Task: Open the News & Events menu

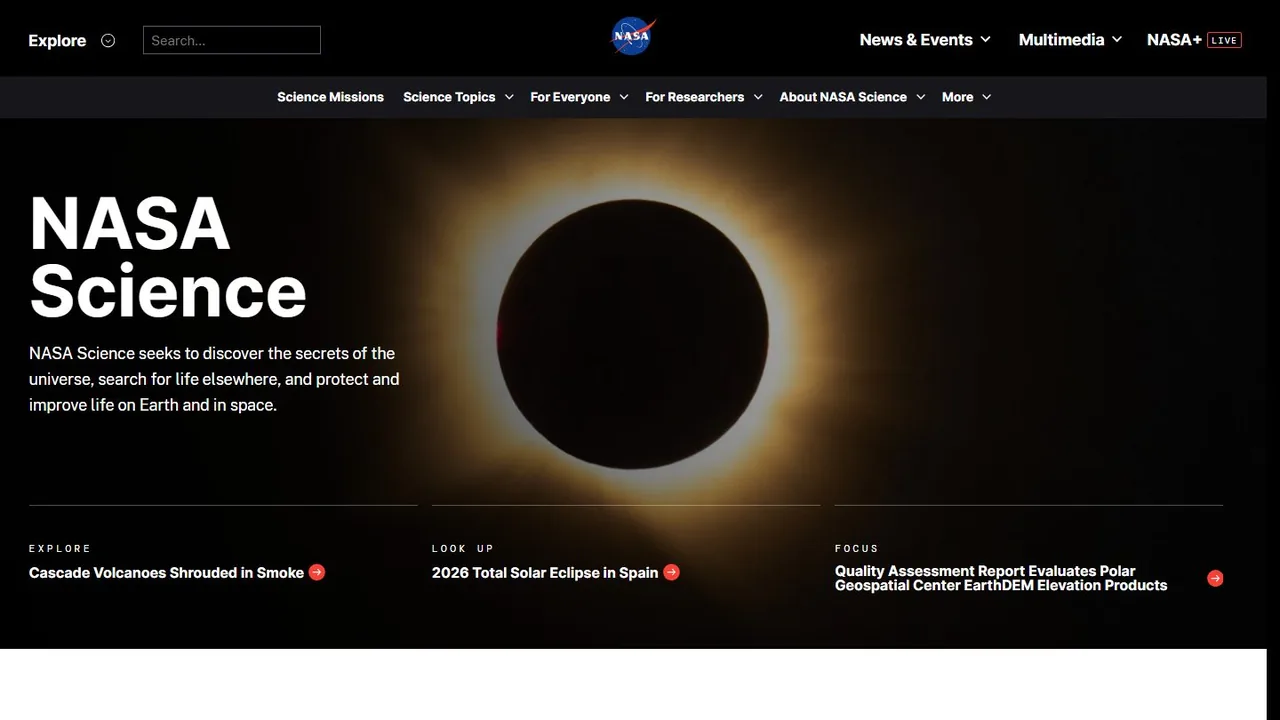Action: pyautogui.click(x=916, y=40)
